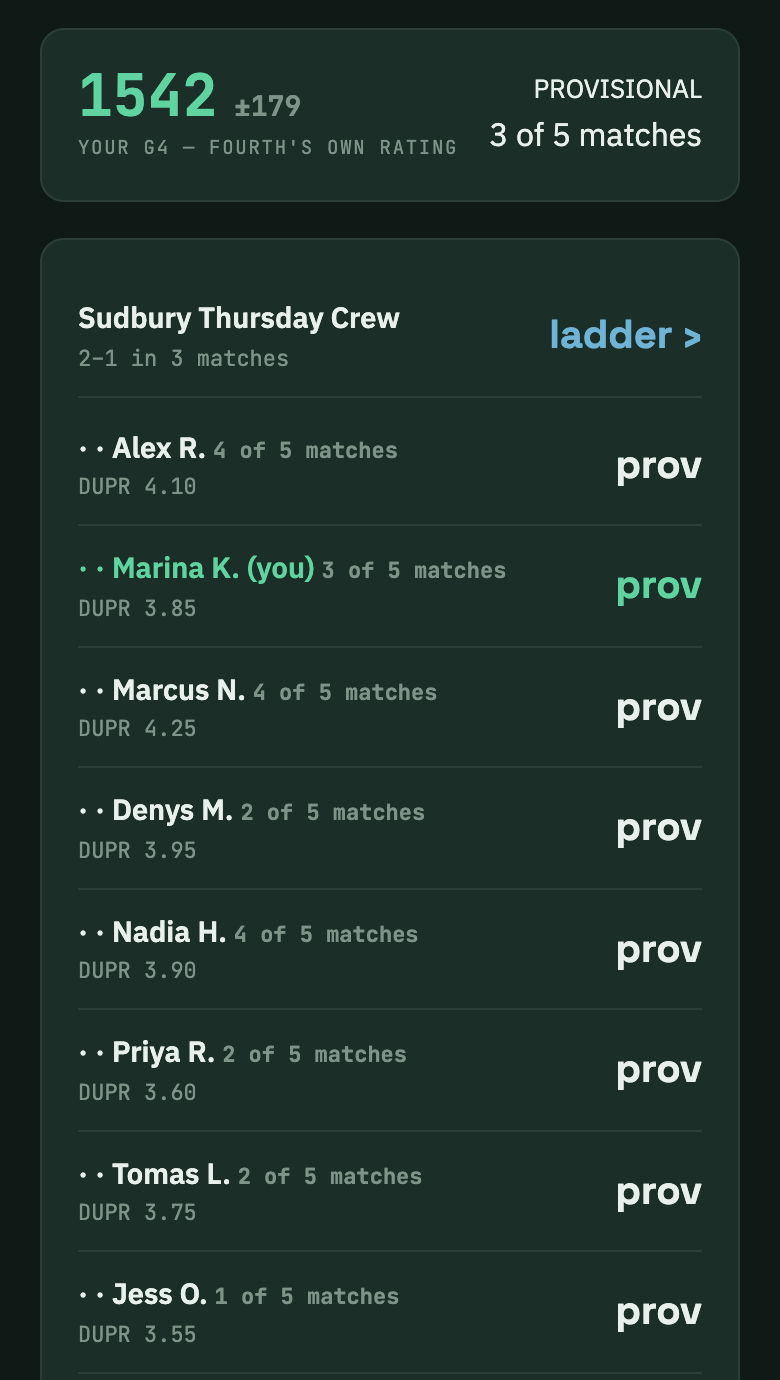Select player Marcus N.
Viewport: 780px width, 1380px height.
point(178,691)
